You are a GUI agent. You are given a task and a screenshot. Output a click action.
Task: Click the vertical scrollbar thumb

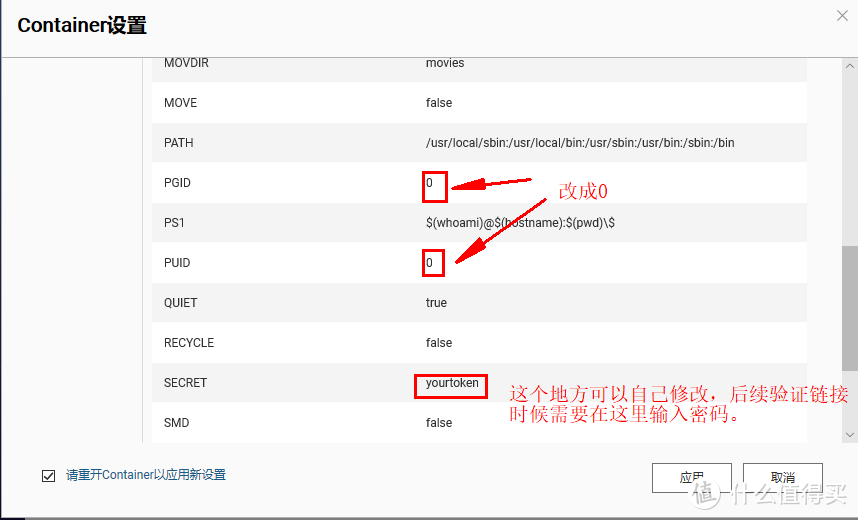coord(850,308)
